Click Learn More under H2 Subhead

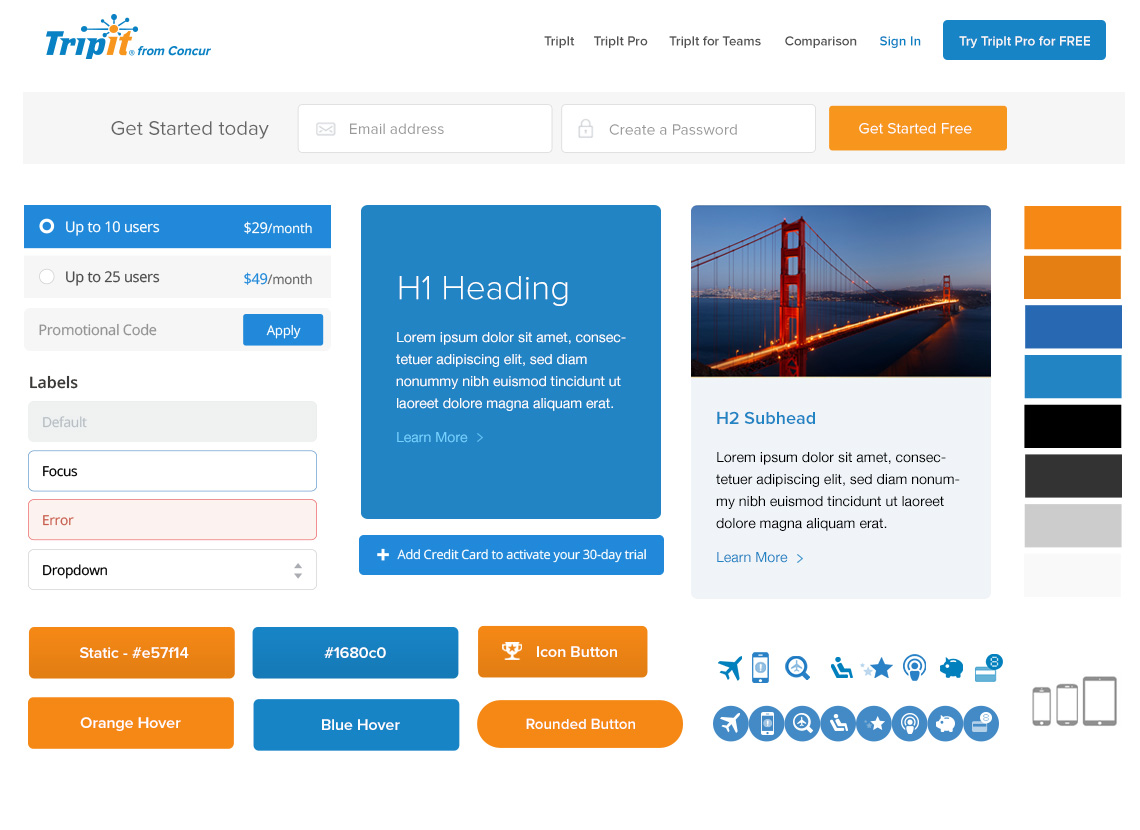pyautogui.click(x=752, y=557)
